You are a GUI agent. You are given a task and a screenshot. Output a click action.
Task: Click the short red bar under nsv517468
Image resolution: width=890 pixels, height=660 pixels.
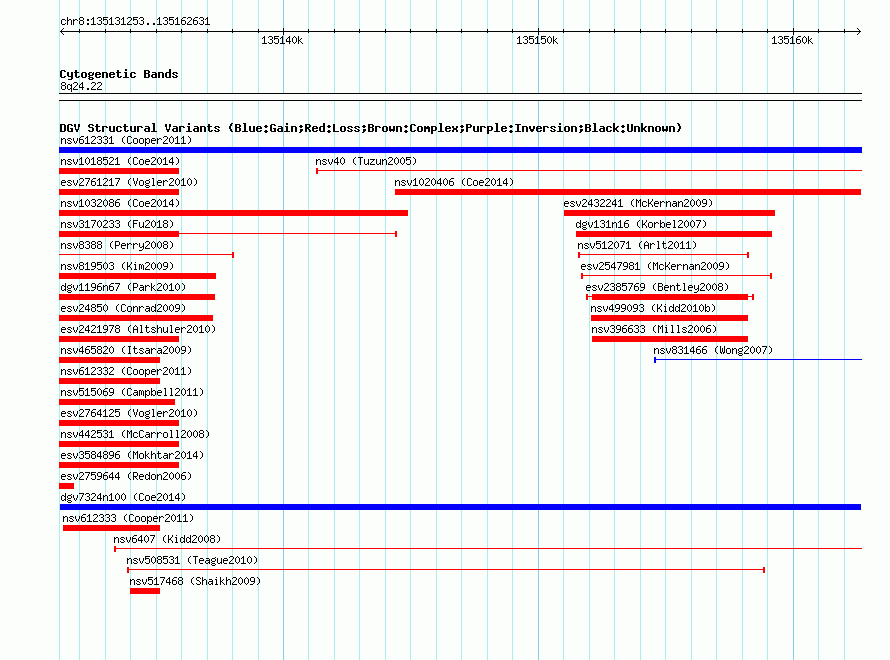[x=145, y=591]
